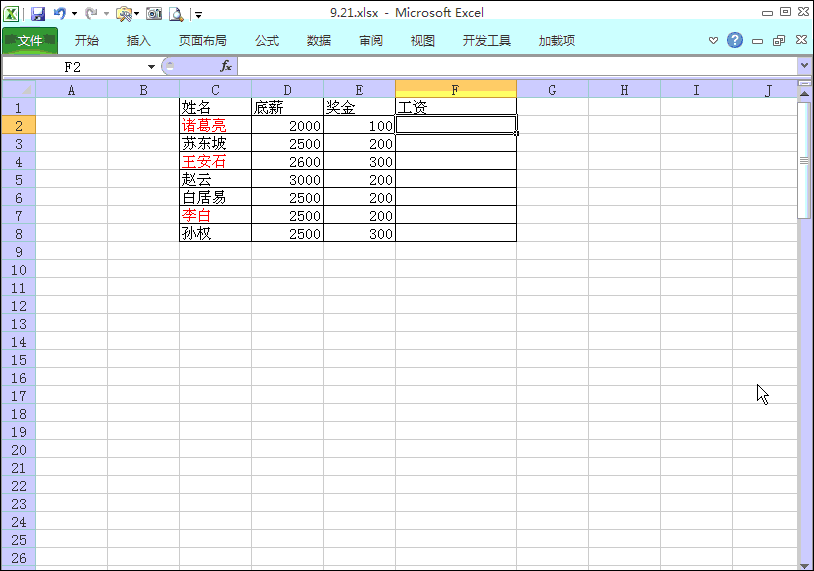Image resolution: width=814 pixels, height=571 pixels.
Task: Click the vertical scrollbar down arrow
Action: [x=804, y=565]
